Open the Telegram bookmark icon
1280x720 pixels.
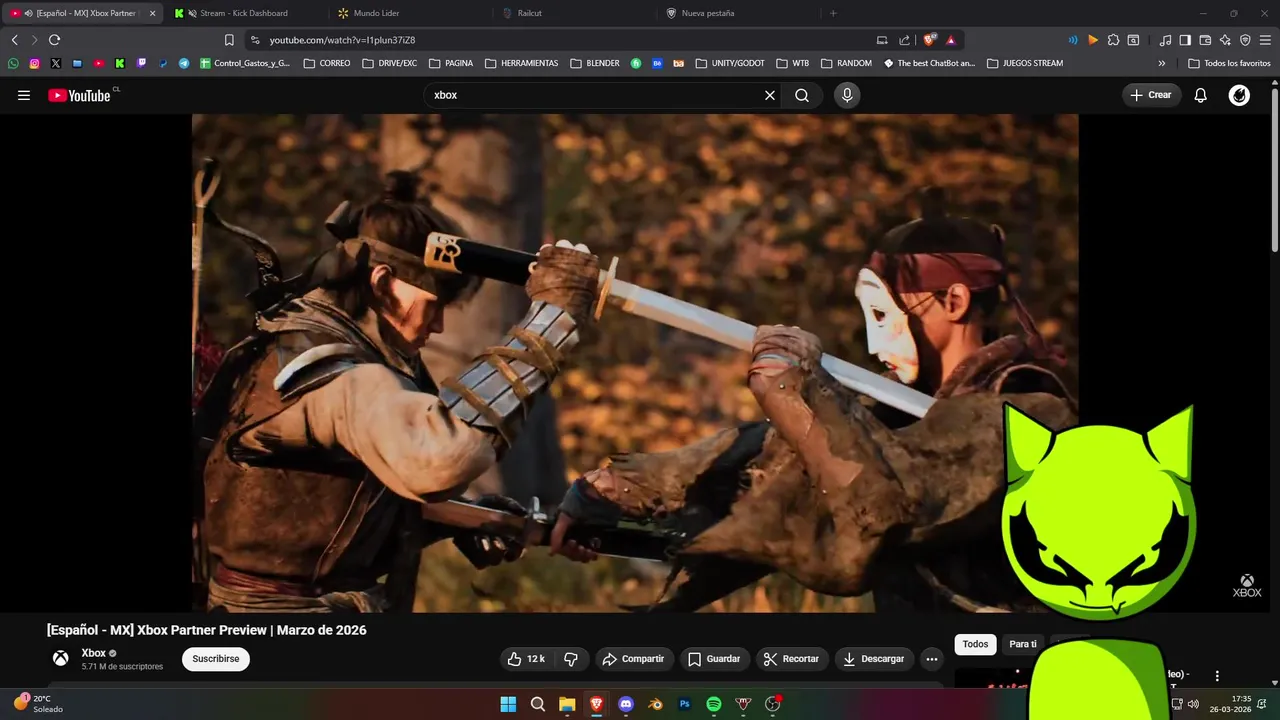[x=184, y=63]
